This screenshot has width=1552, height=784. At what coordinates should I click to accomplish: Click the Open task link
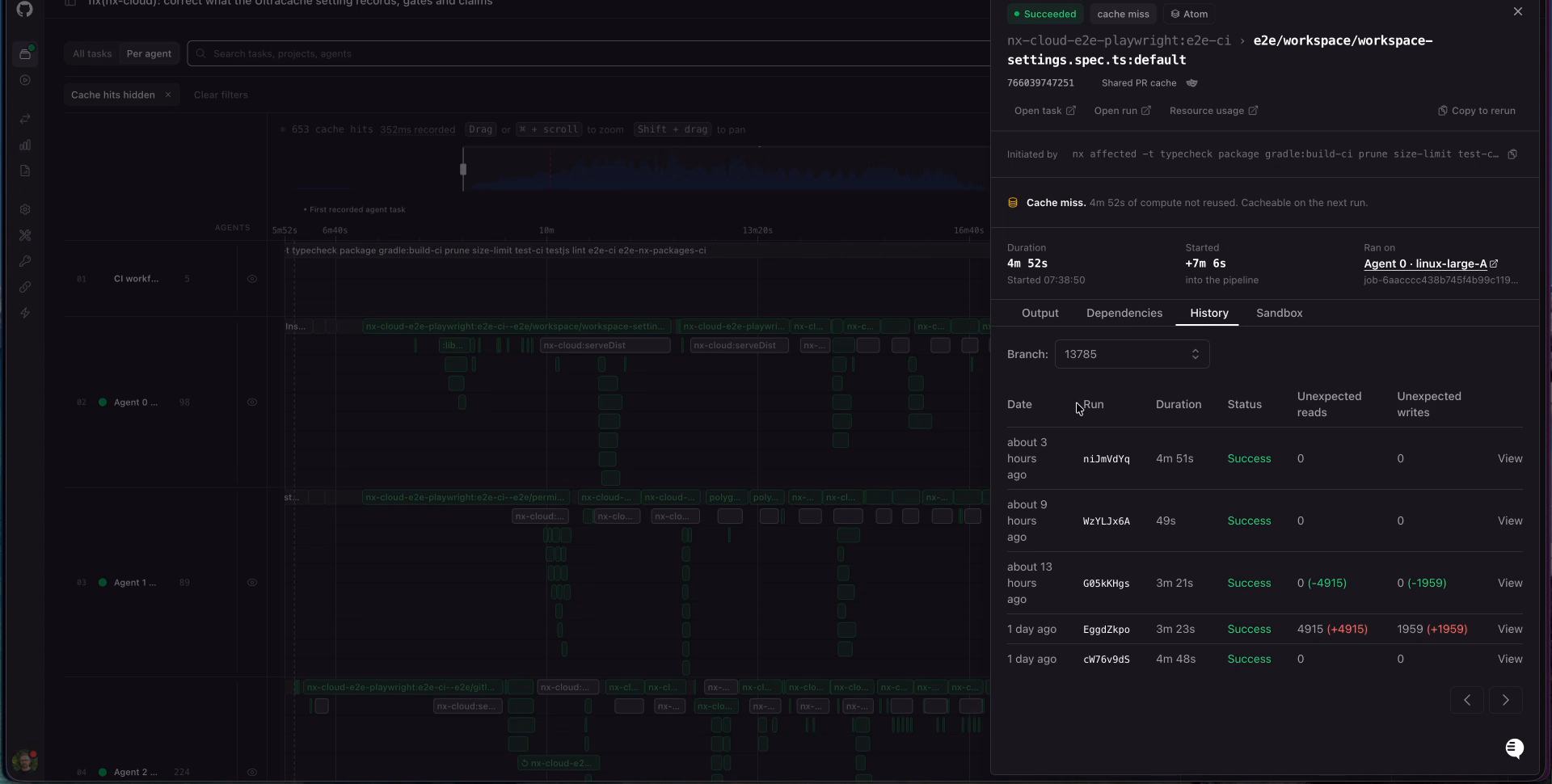(x=1044, y=111)
